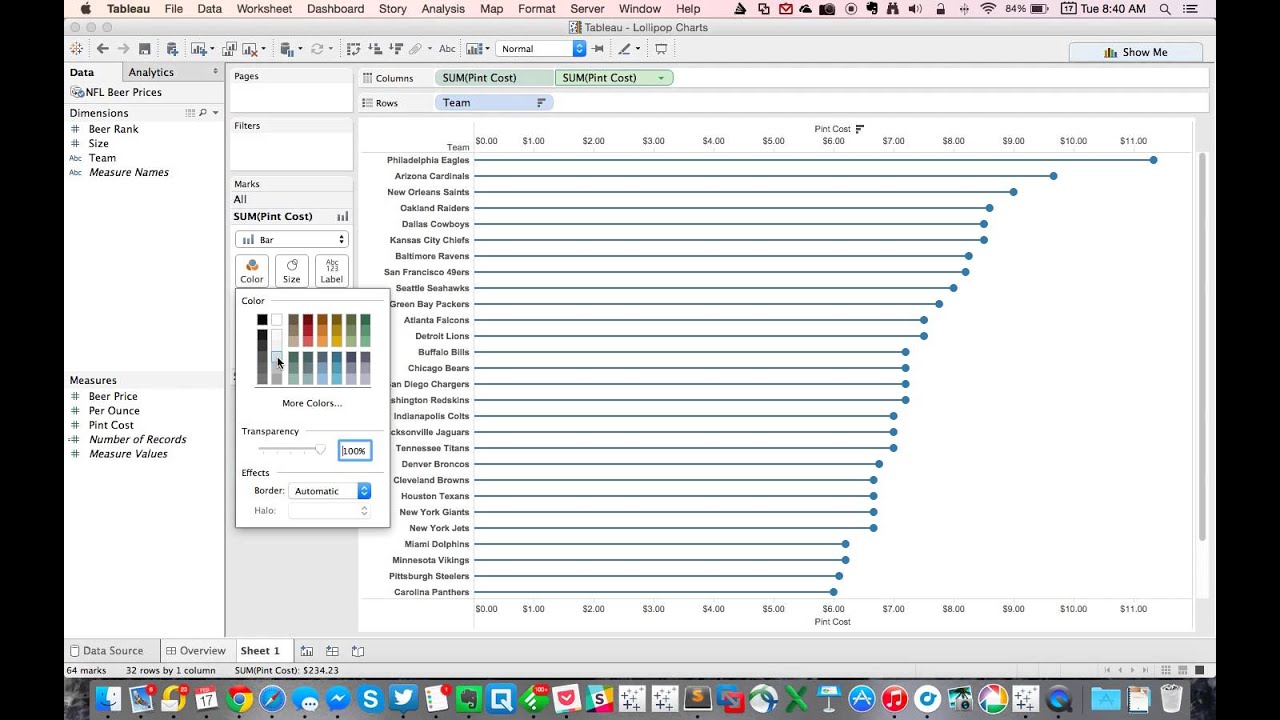Add a new data source icon
This screenshot has height=720, width=1280.
coord(172,48)
